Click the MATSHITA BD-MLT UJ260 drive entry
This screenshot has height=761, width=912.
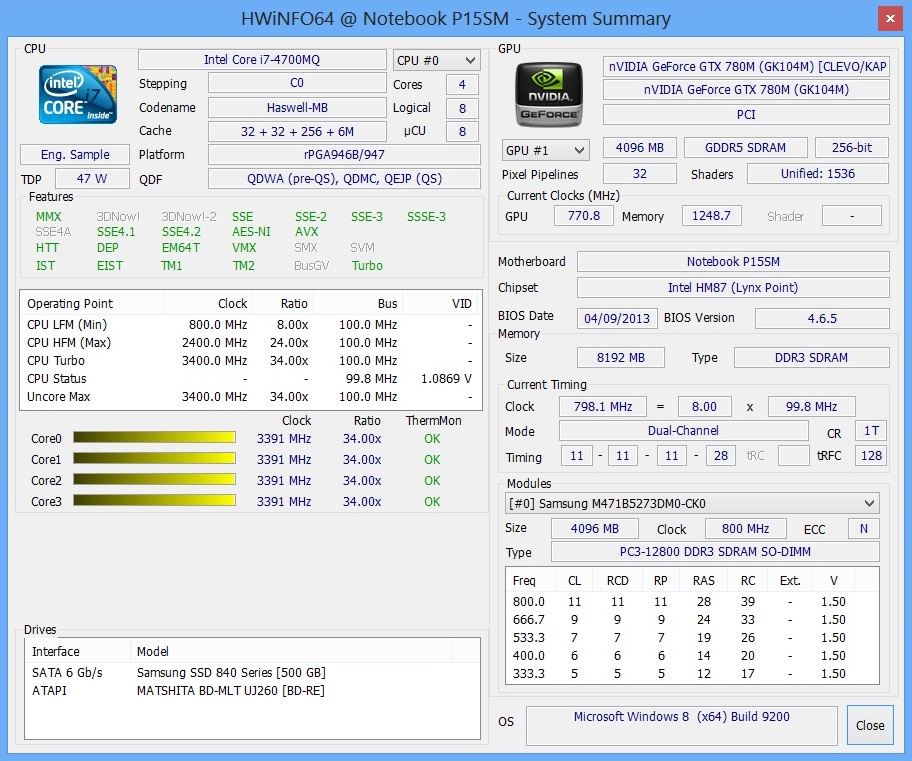click(x=252, y=691)
